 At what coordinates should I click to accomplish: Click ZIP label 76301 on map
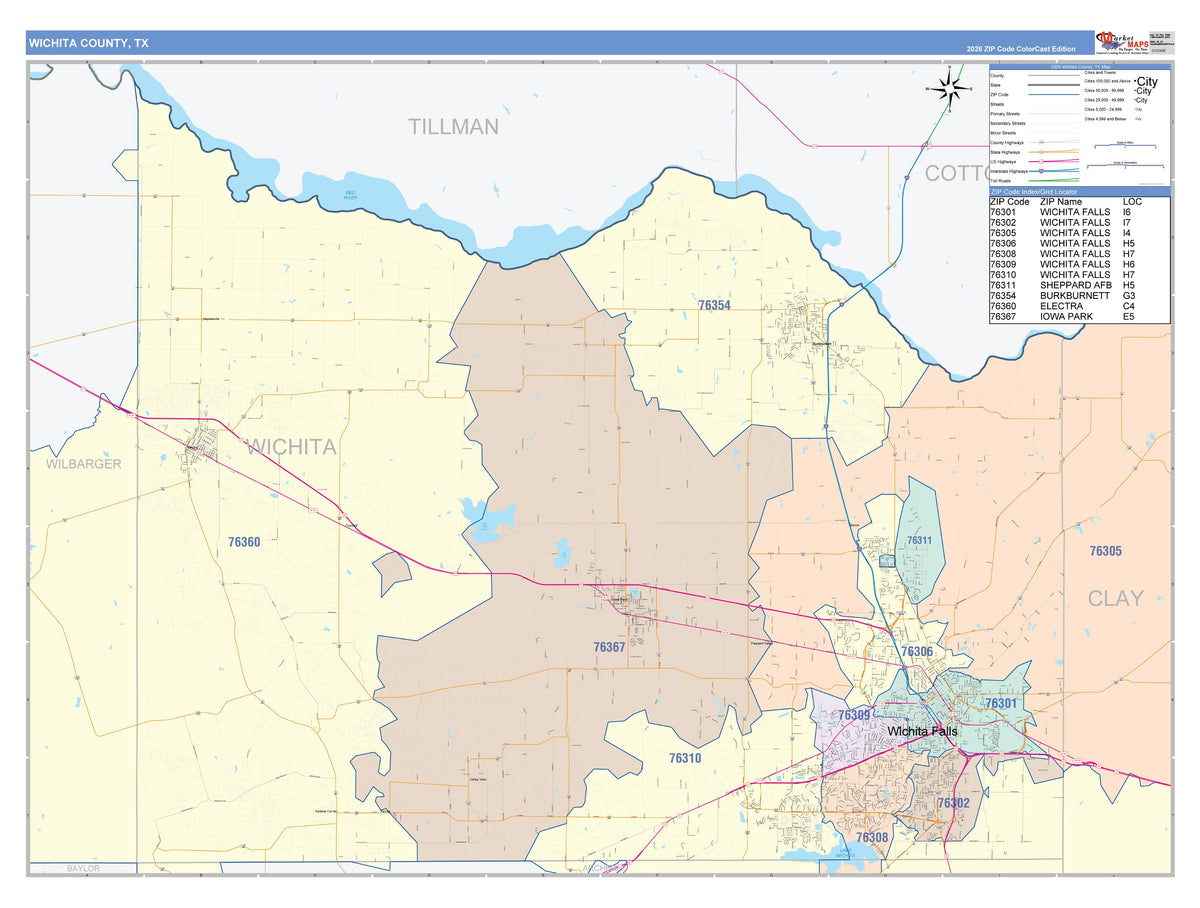[x=1000, y=704]
